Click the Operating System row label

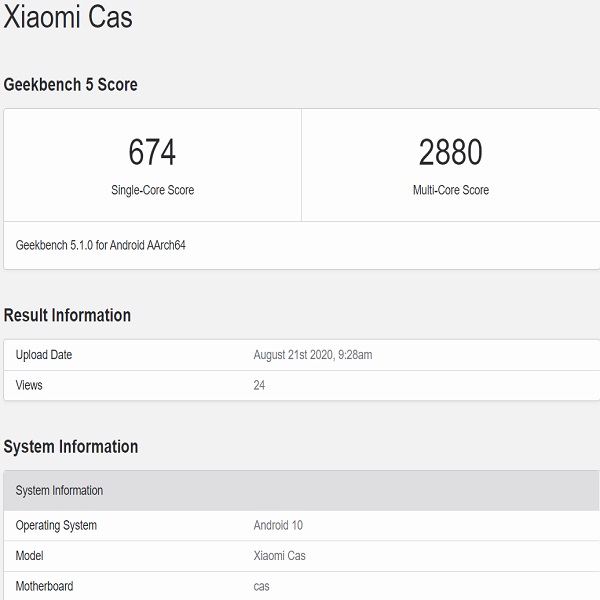pyautogui.click(x=56, y=525)
